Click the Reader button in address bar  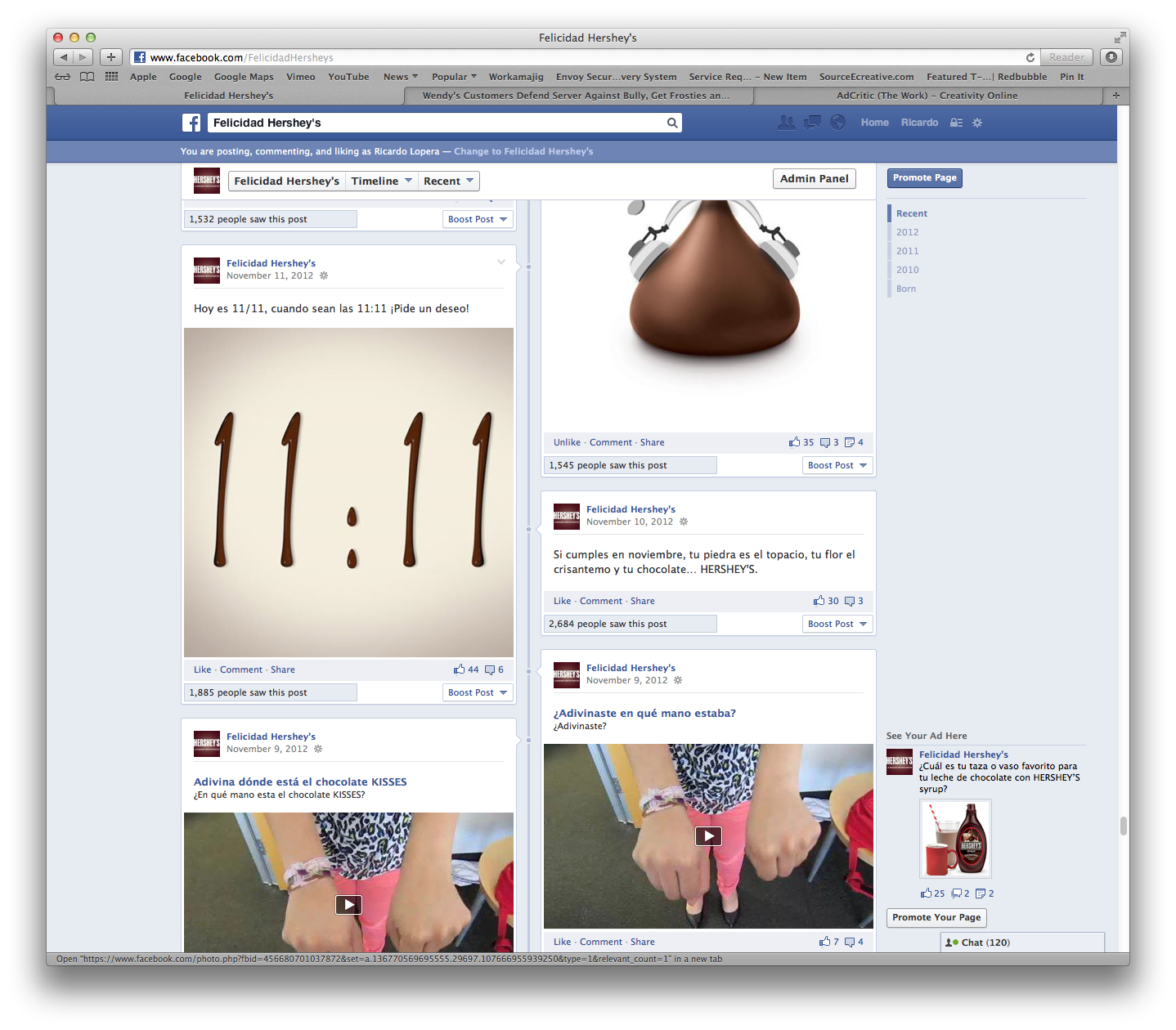click(x=1066, y=57)
